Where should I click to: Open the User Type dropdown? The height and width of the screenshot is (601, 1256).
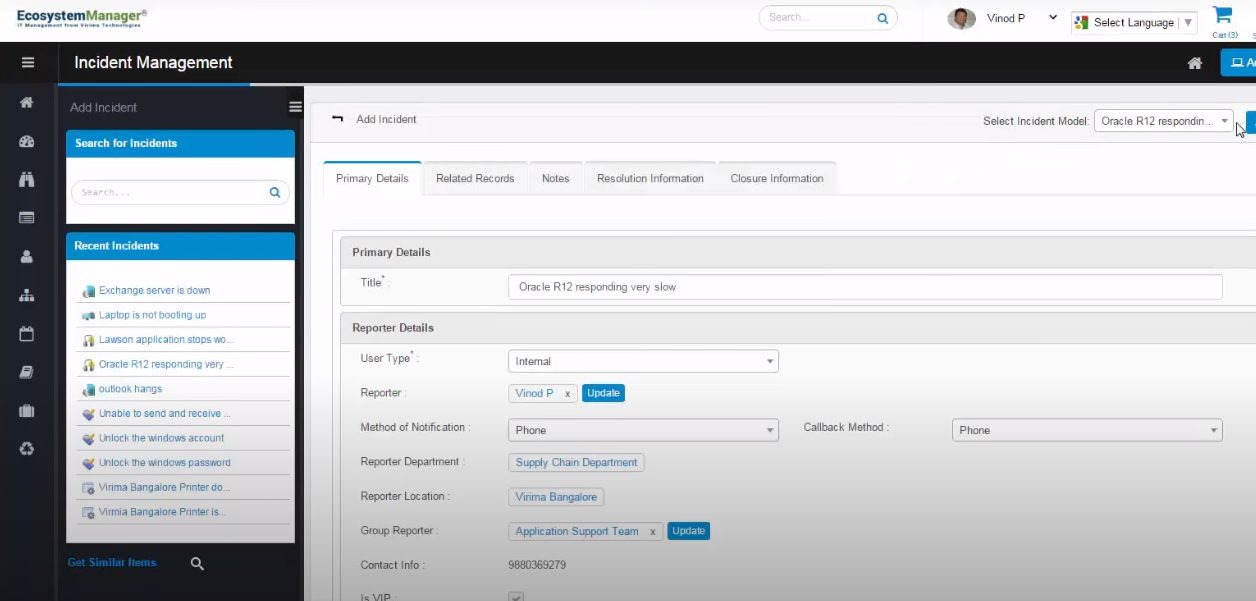pos(643,361)
